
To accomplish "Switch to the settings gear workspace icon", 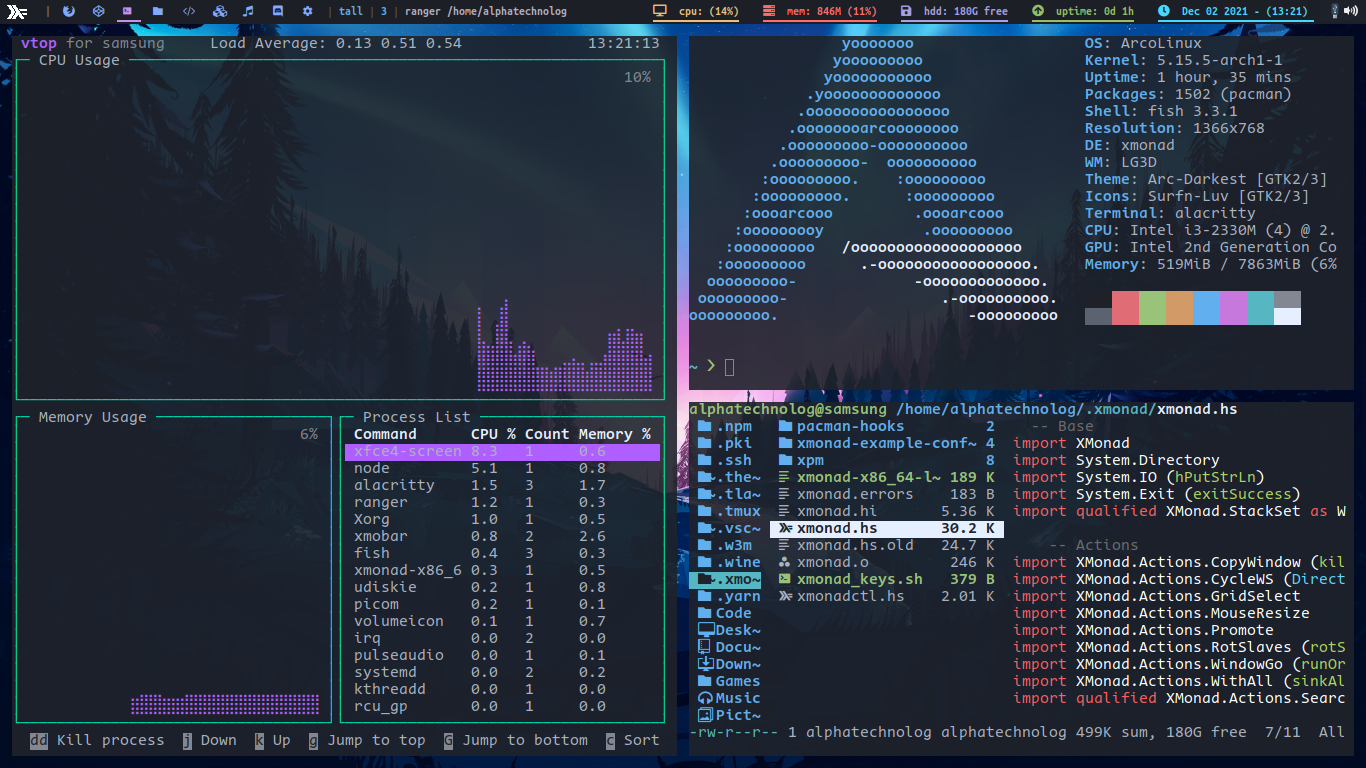I will (308, 11).
